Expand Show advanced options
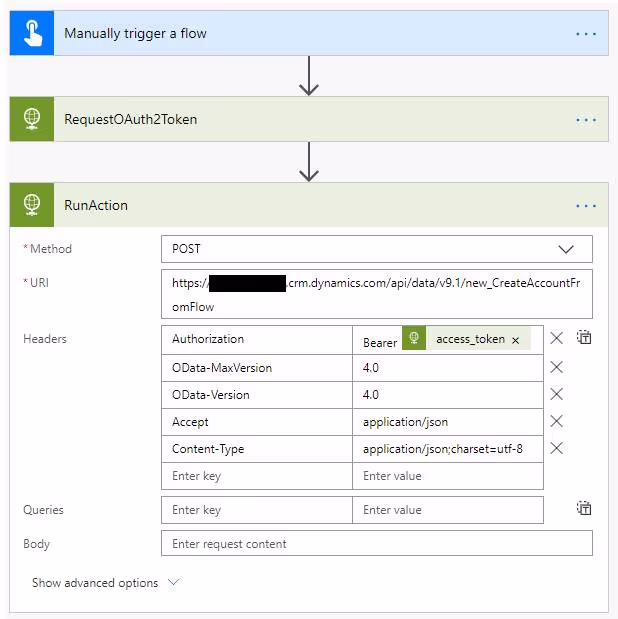The height and width of the screenshot is (619, 618). 105,583
